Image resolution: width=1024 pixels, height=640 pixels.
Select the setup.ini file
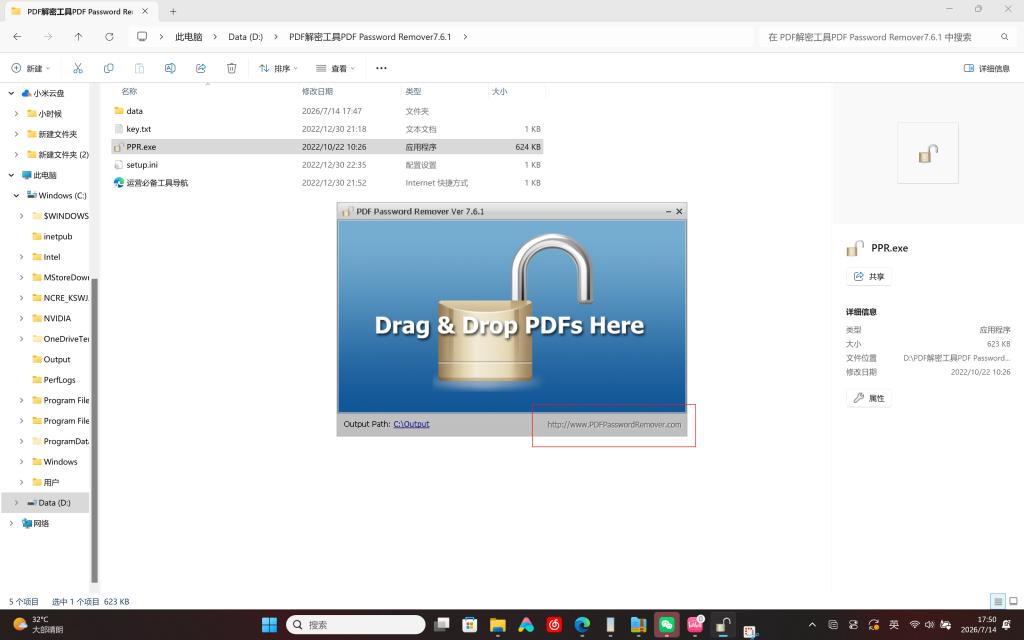327,165
